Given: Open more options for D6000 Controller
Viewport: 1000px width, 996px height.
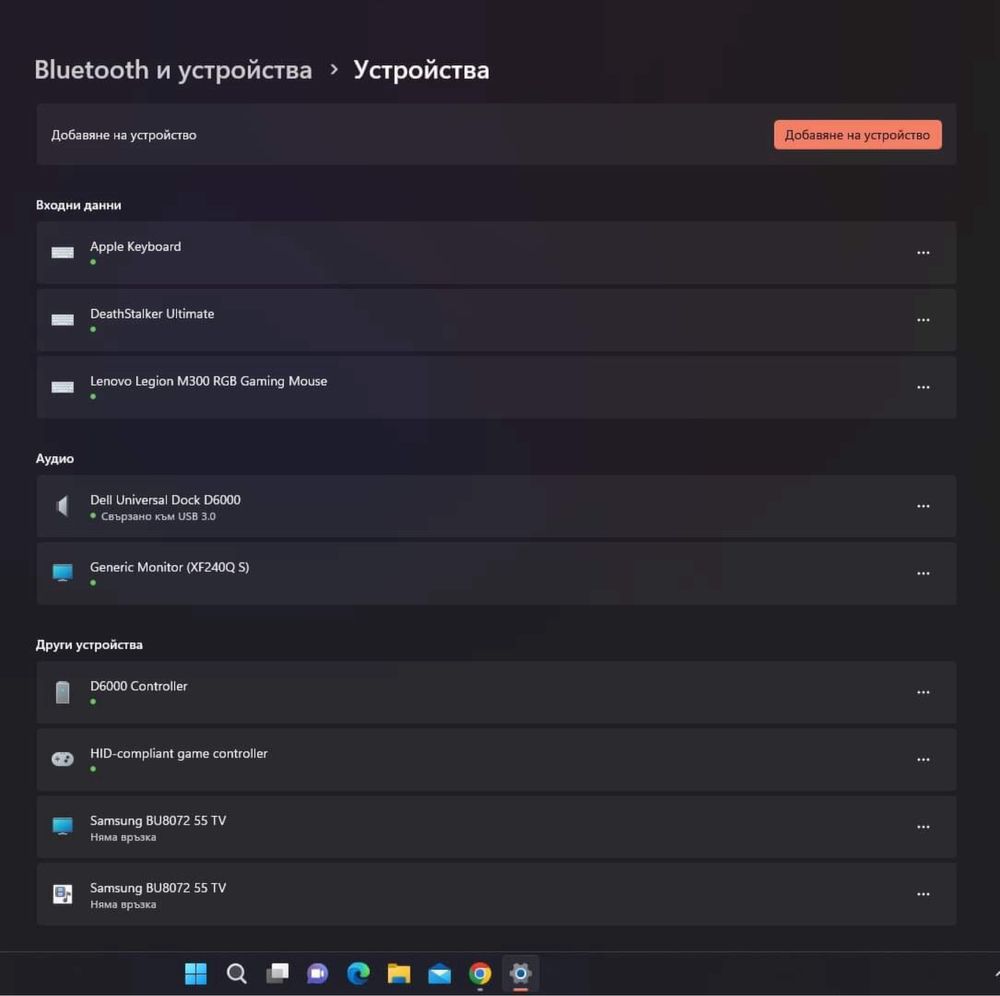Looking at the screenshot, I should pos(923,692).
